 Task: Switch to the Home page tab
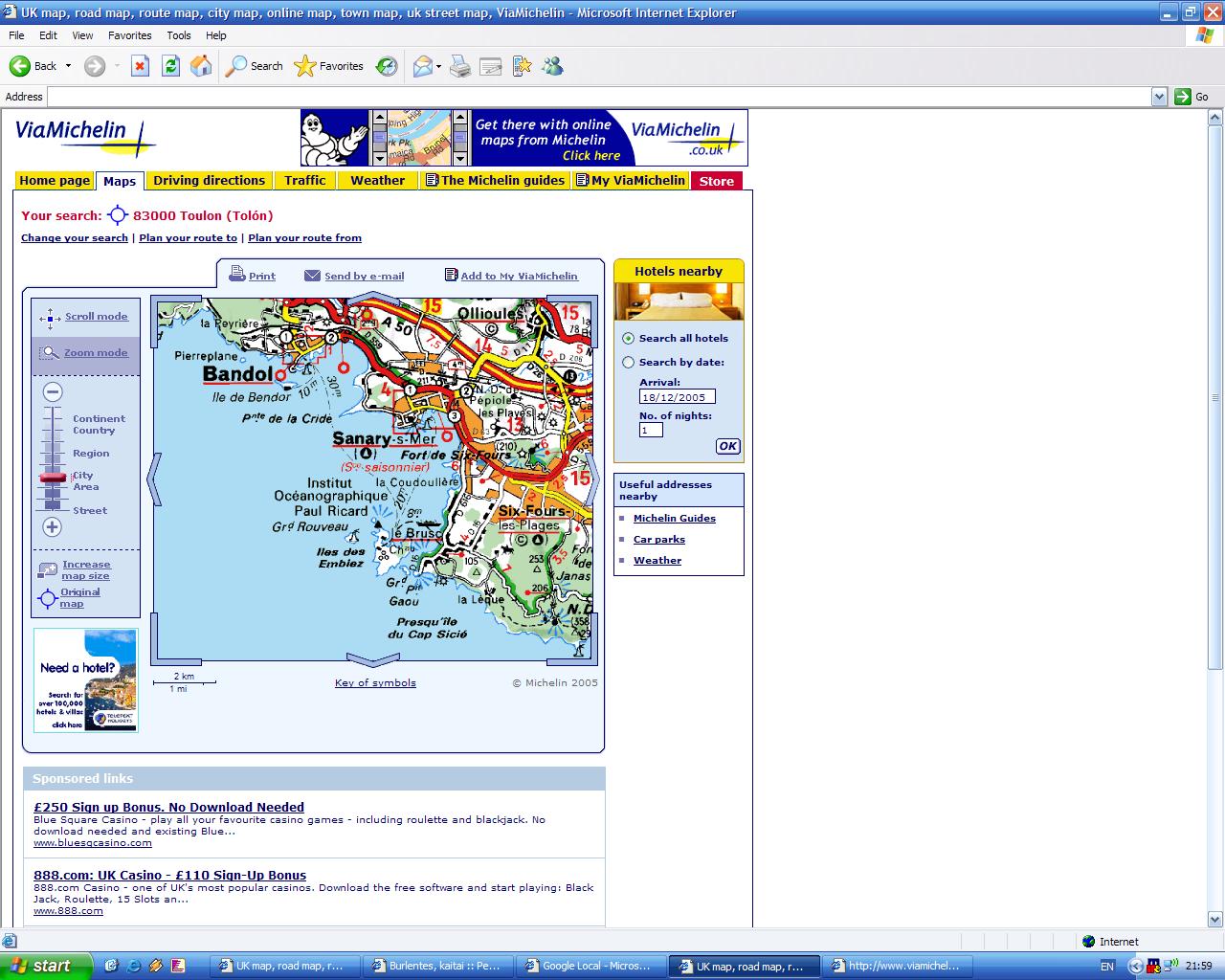click(55, 181)
